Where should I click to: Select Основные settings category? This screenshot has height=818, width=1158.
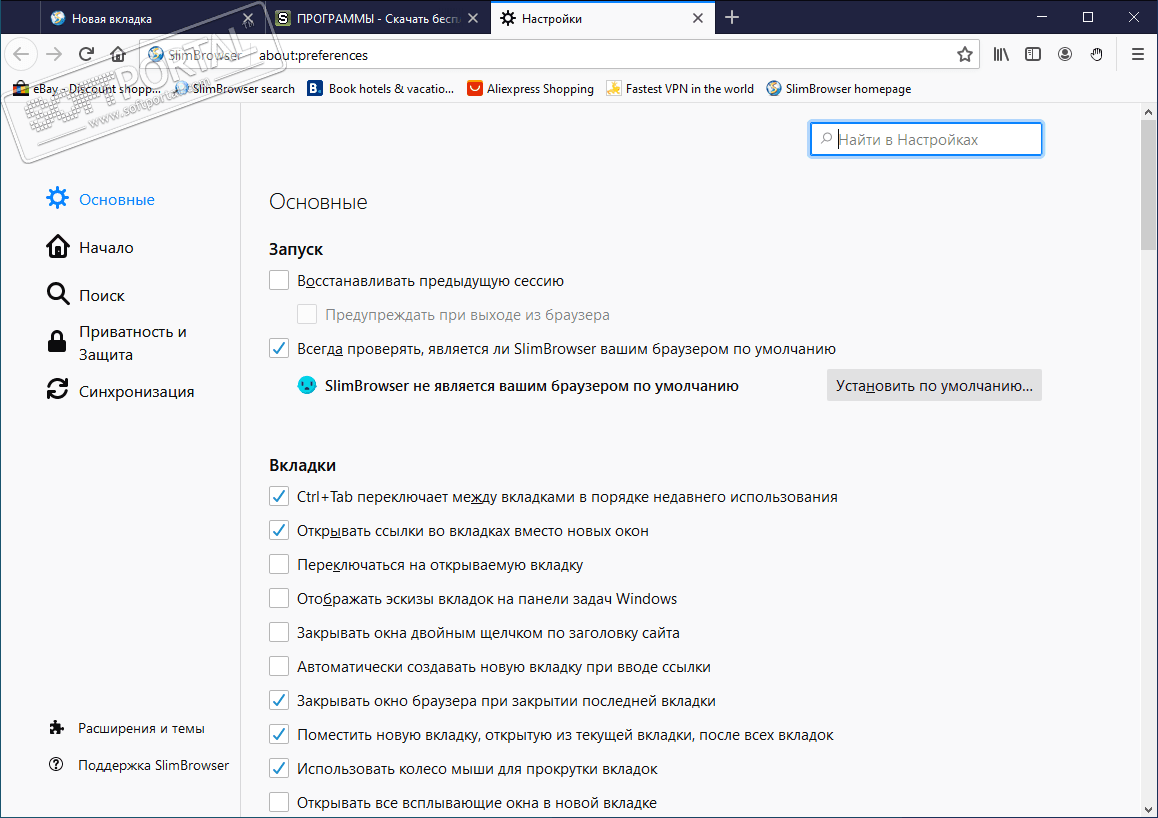pyautogui.click(x=100, y=199)
